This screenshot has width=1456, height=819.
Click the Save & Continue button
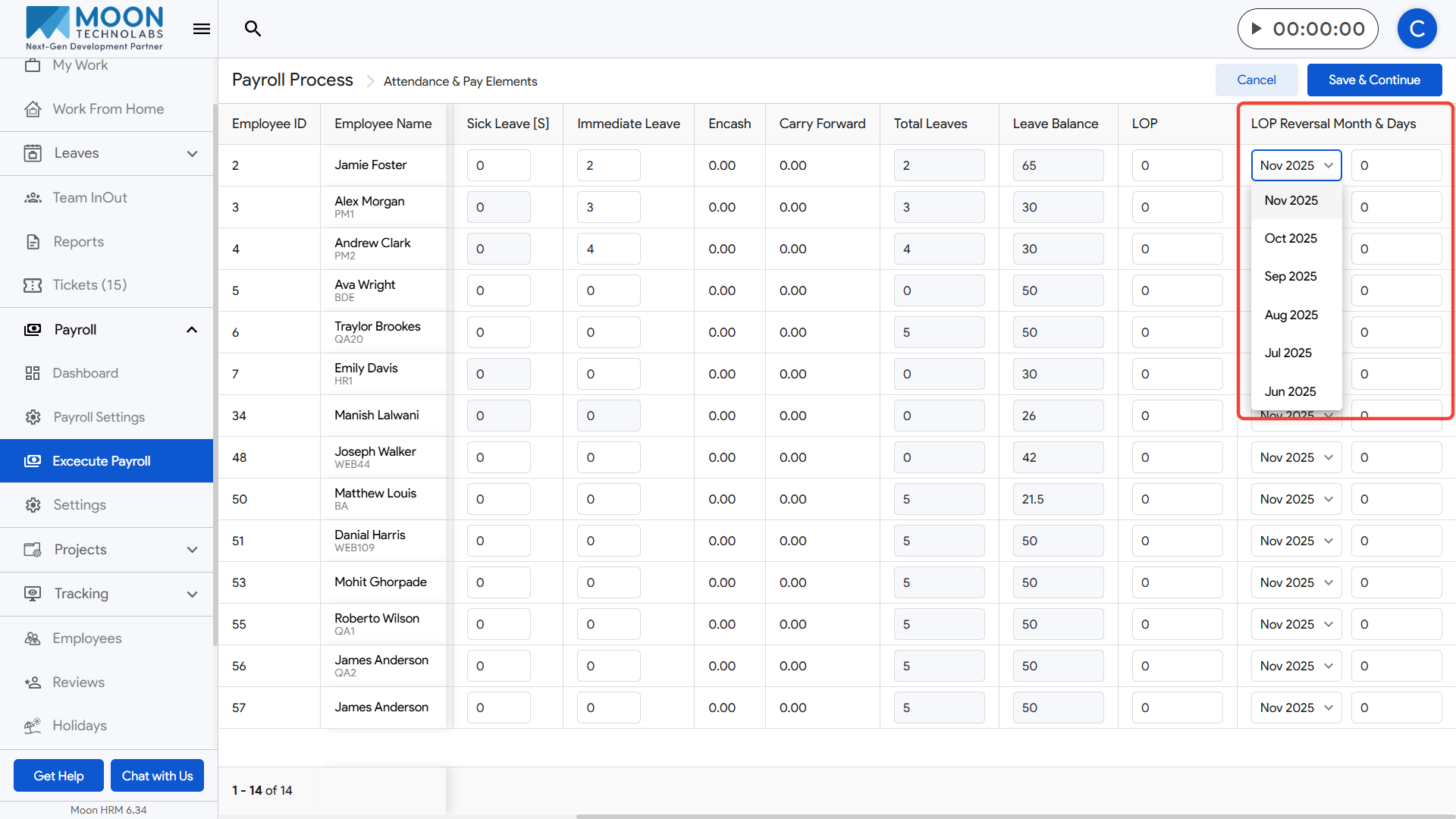(1373, 80)
